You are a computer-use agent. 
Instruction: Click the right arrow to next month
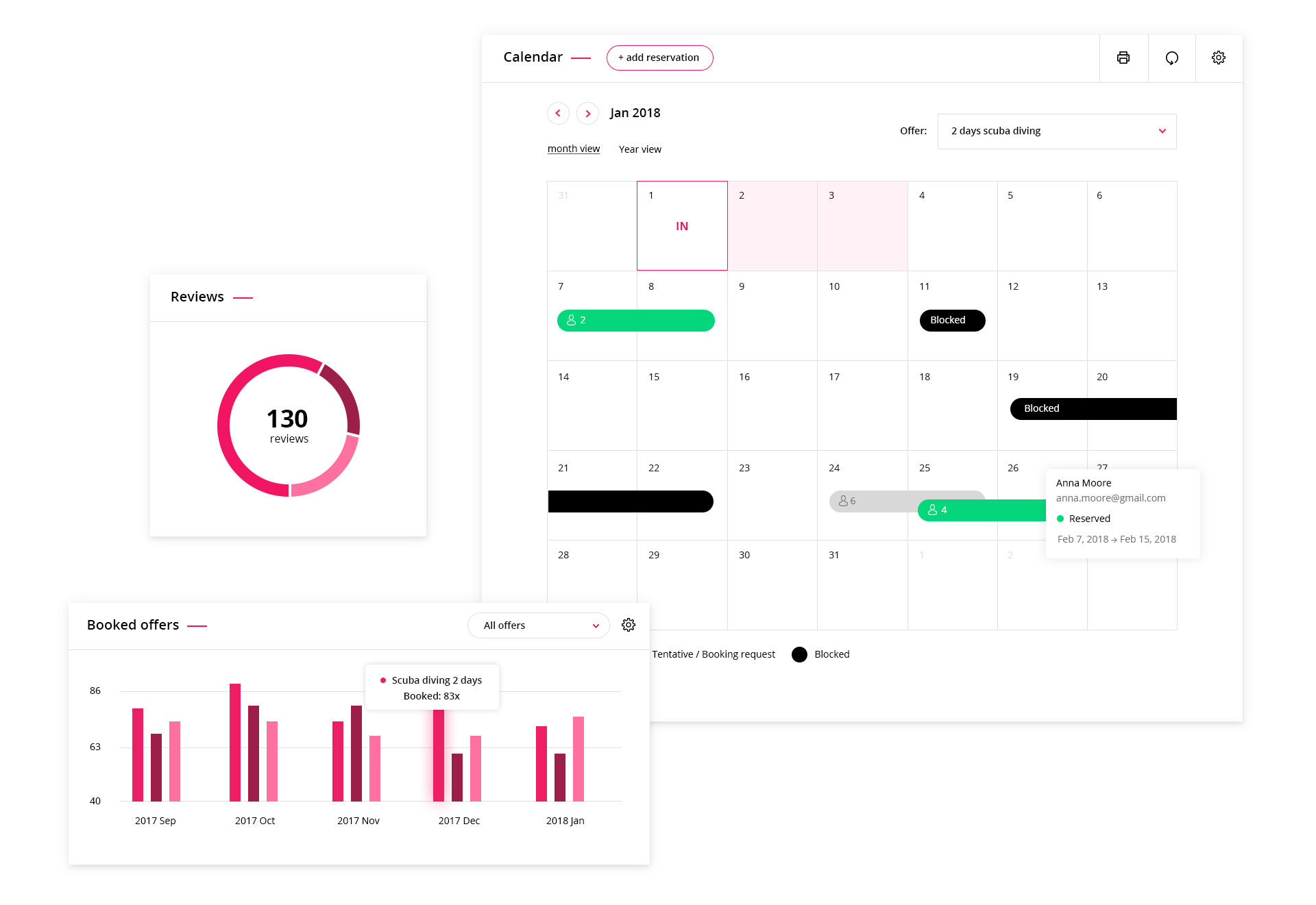pyautogui.click(x=587, y=113)
